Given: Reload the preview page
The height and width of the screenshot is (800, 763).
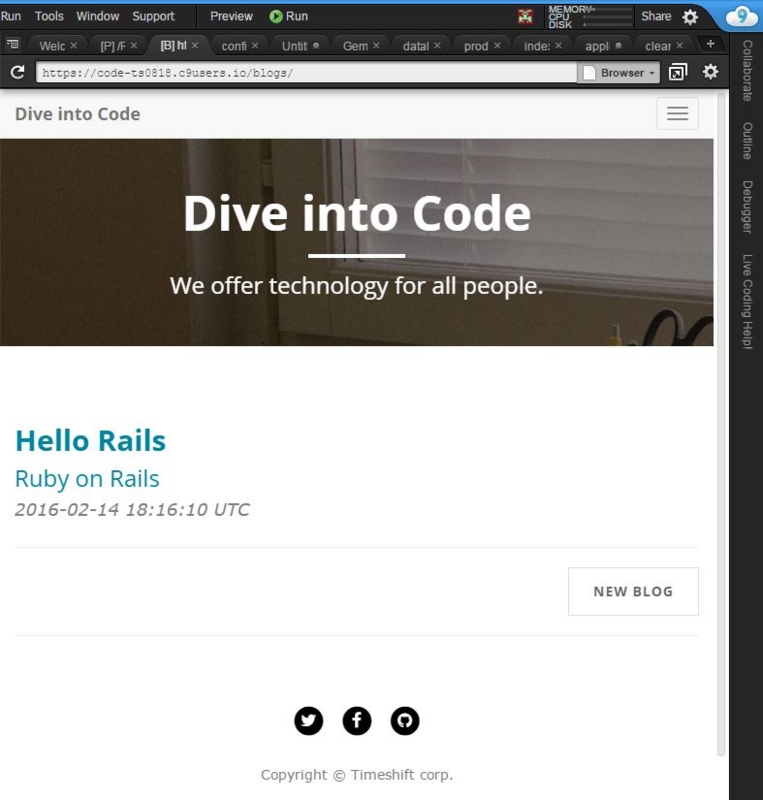Looking at the screenshot, I should 17,72.
